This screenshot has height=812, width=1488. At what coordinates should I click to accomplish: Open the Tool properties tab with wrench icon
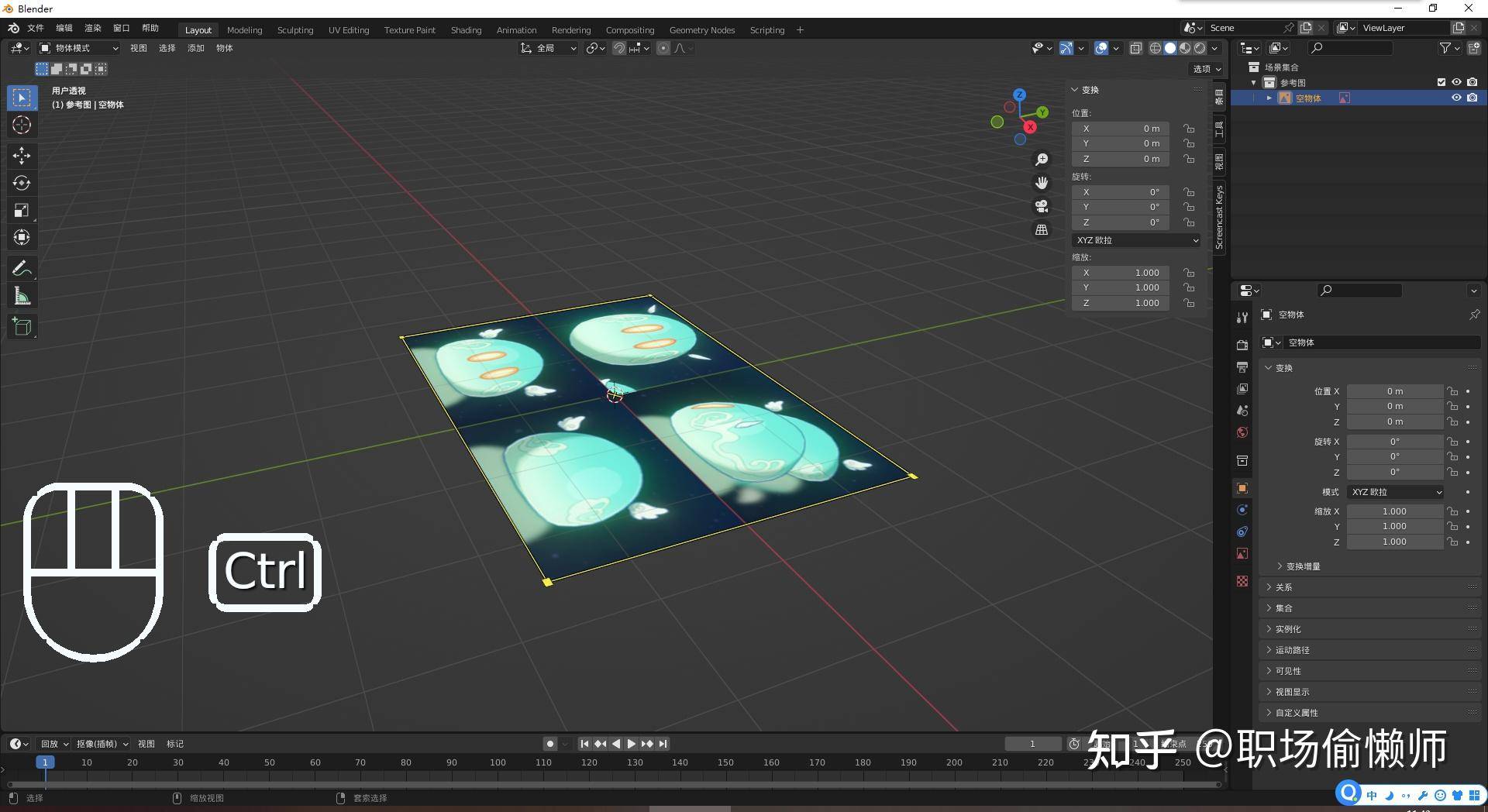1242,318
